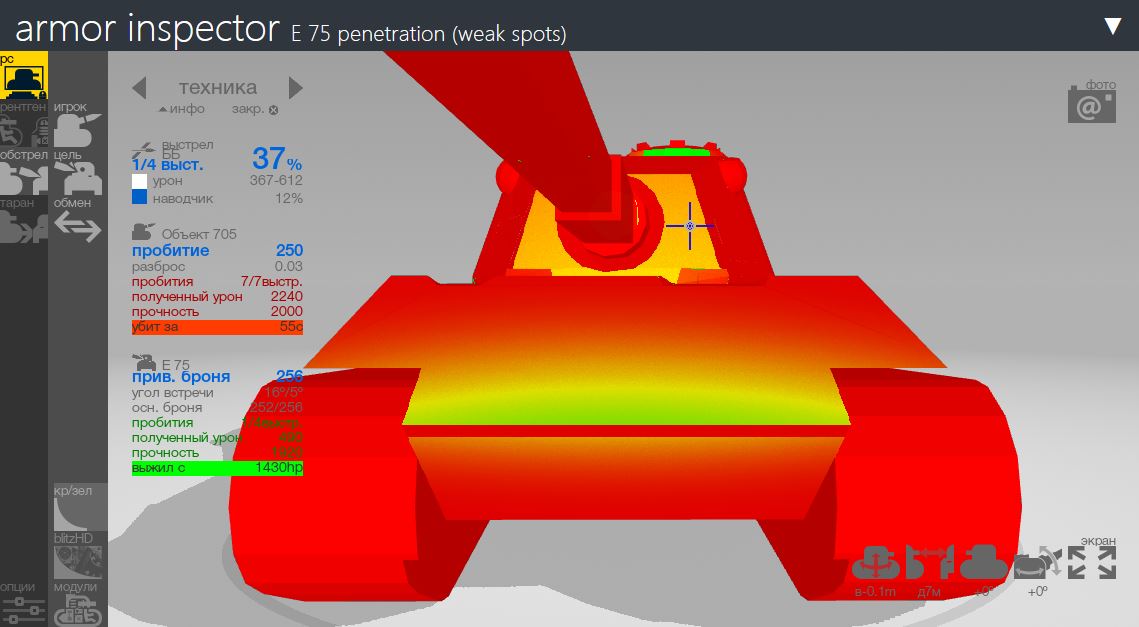
Task: Click наводчик 12% value
Action: click(x=289, y=198)
